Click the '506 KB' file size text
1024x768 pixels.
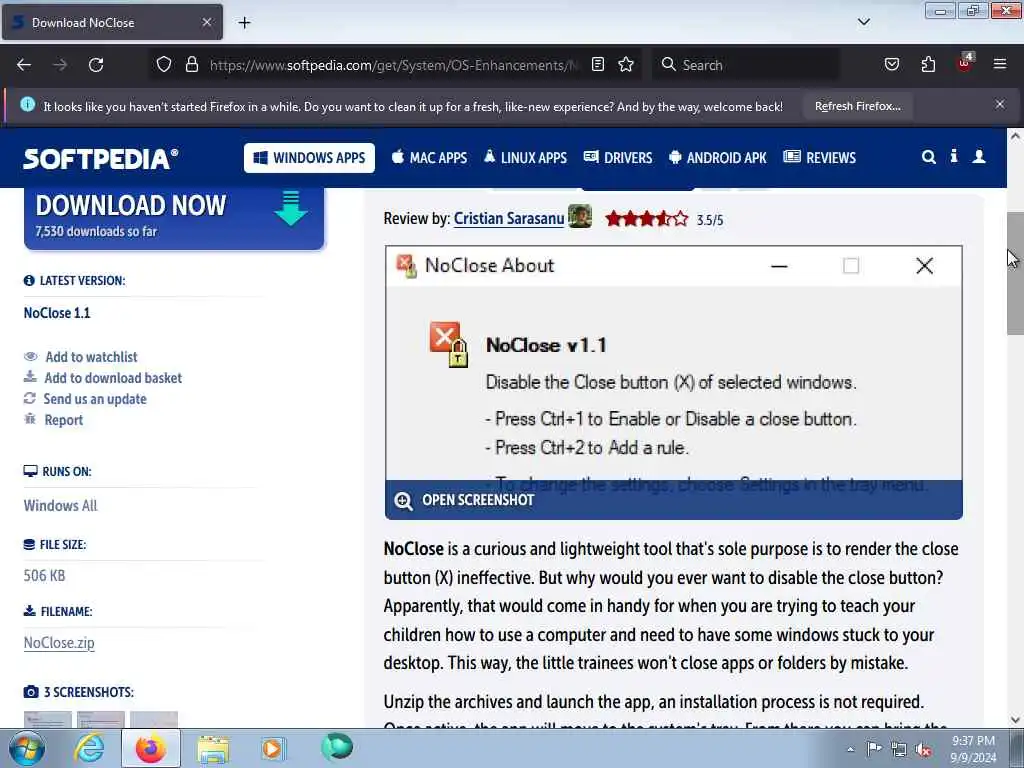click(x=44, y=575)
